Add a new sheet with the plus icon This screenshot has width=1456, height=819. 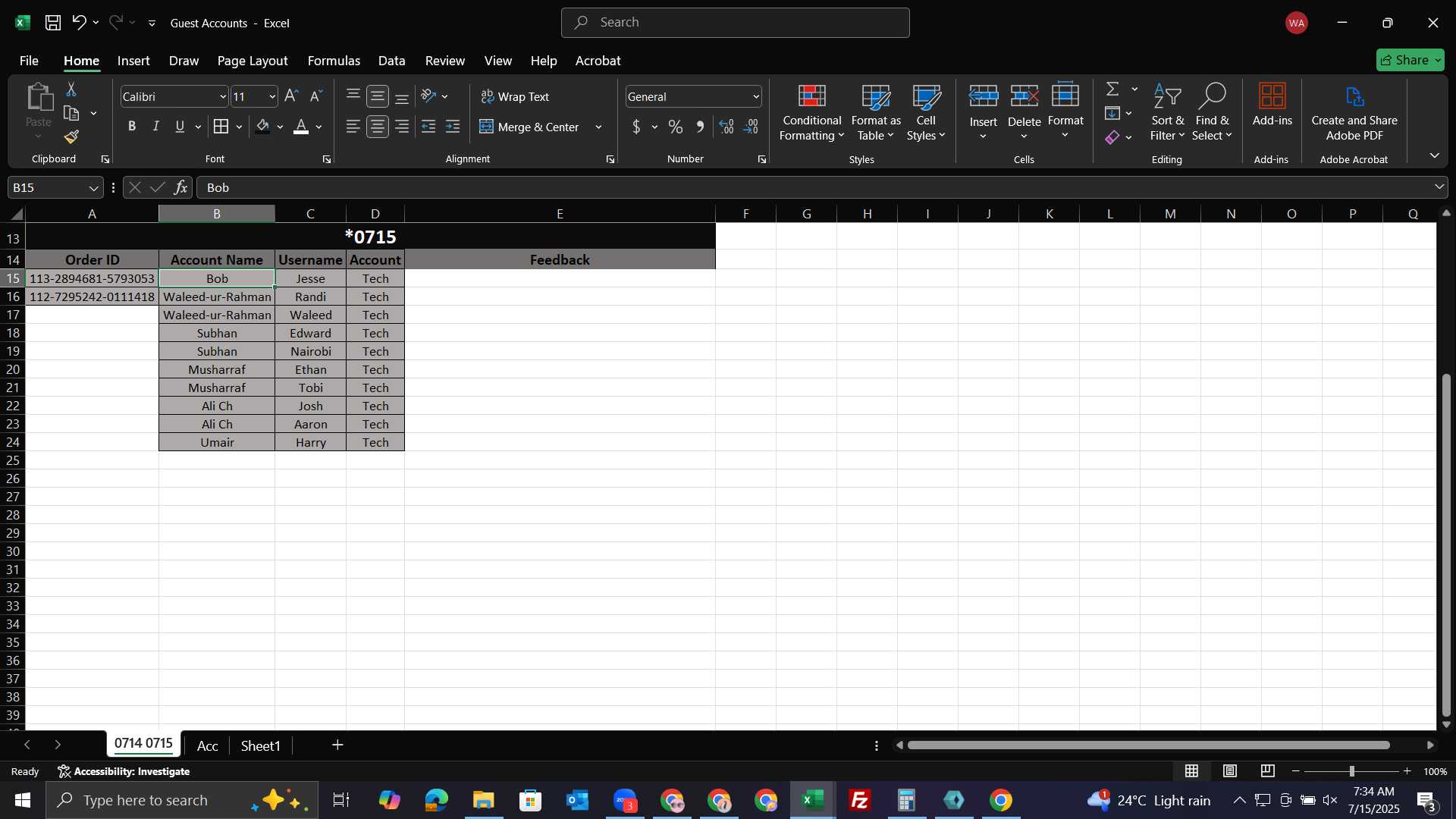click(338, 745)
